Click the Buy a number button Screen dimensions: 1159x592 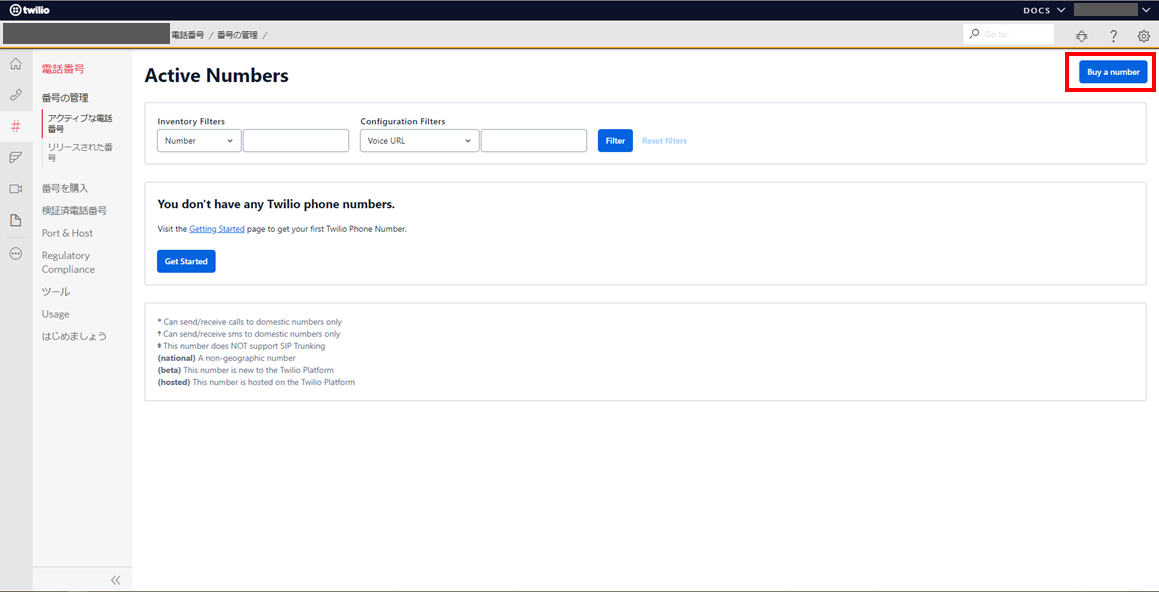point(1113,72)
